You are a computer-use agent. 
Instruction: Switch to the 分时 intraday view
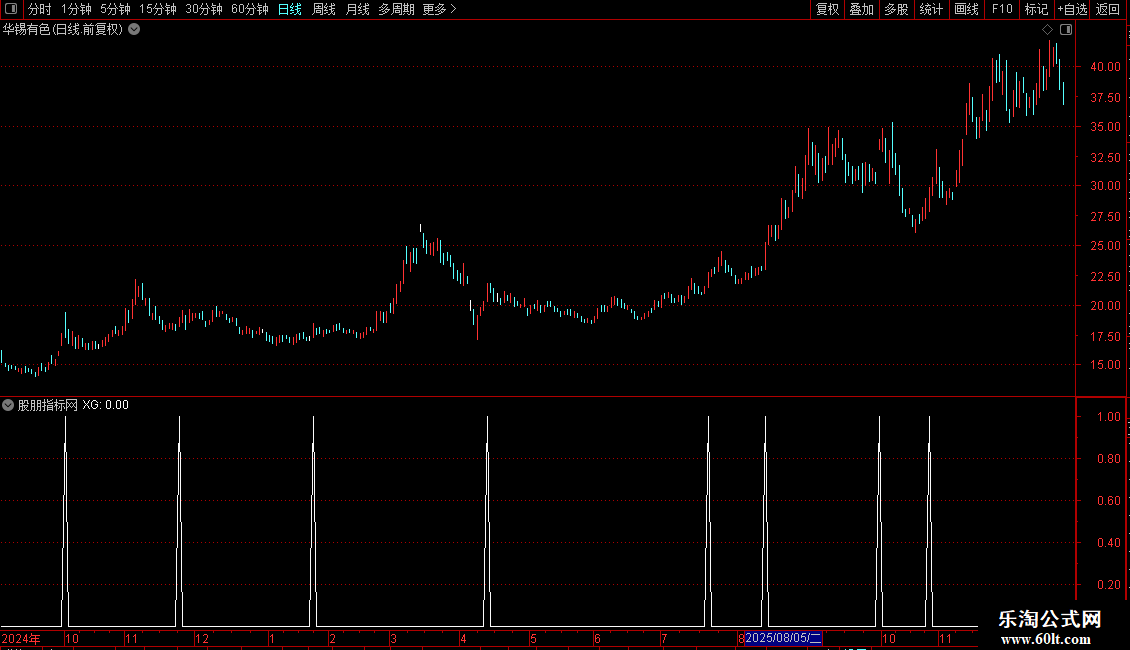40,9
